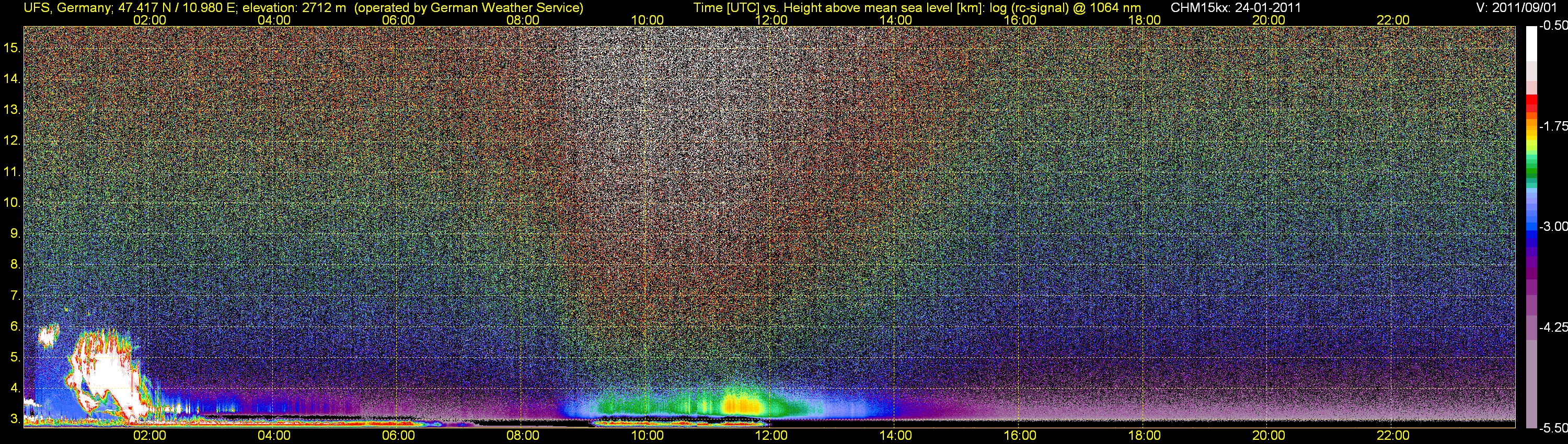Click the "elevation: 2712 m" text
Viewport: 1568px width, 444px height.
pos(295,8)
